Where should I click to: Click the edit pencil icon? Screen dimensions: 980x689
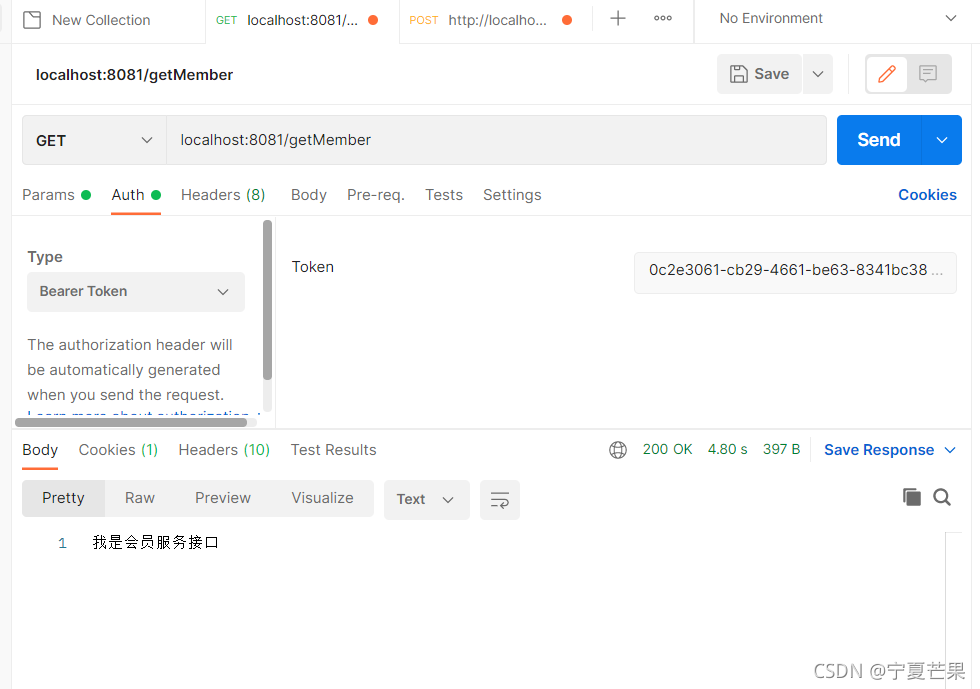(887, 74)
